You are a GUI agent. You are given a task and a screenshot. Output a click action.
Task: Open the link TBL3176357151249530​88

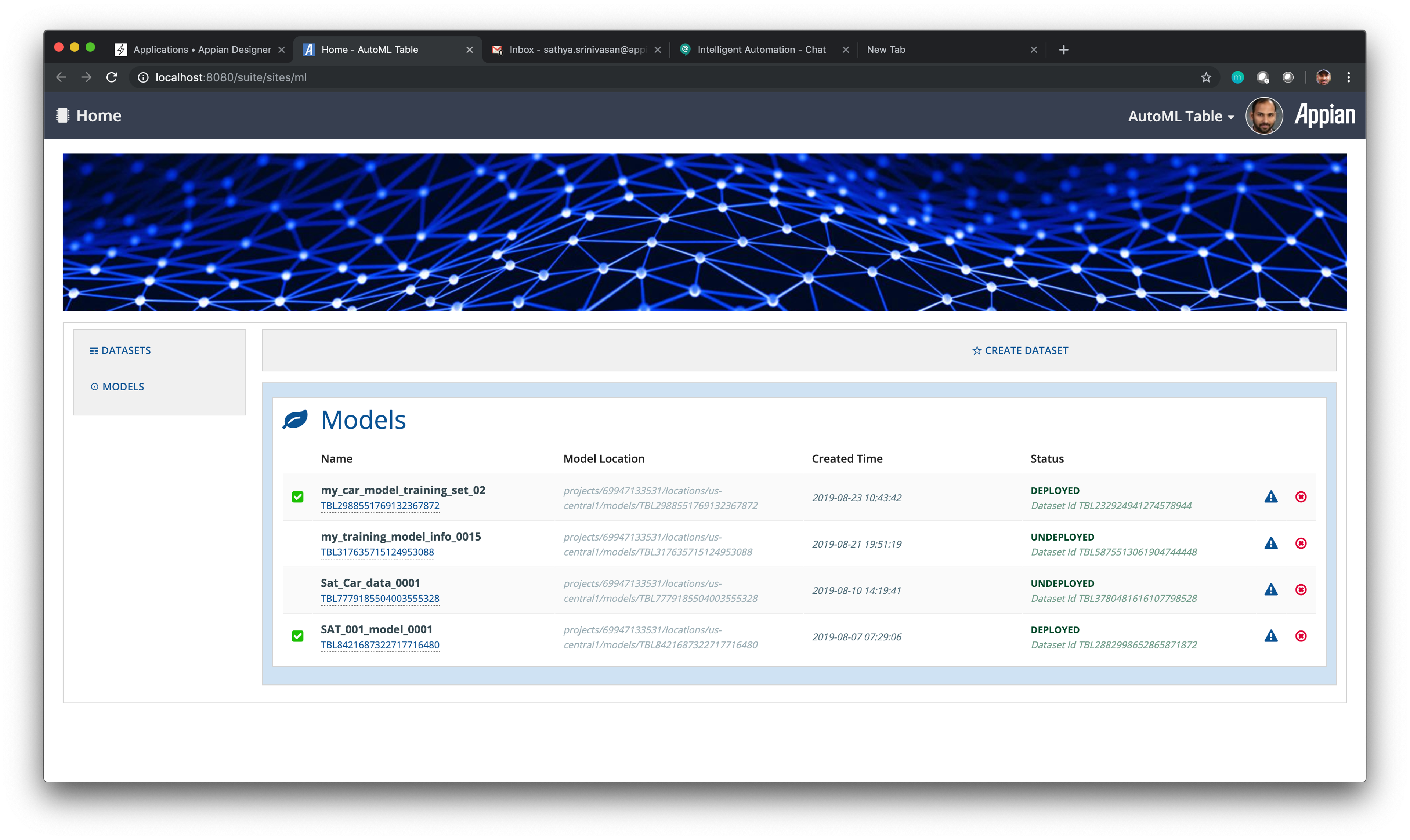(377, 552)
